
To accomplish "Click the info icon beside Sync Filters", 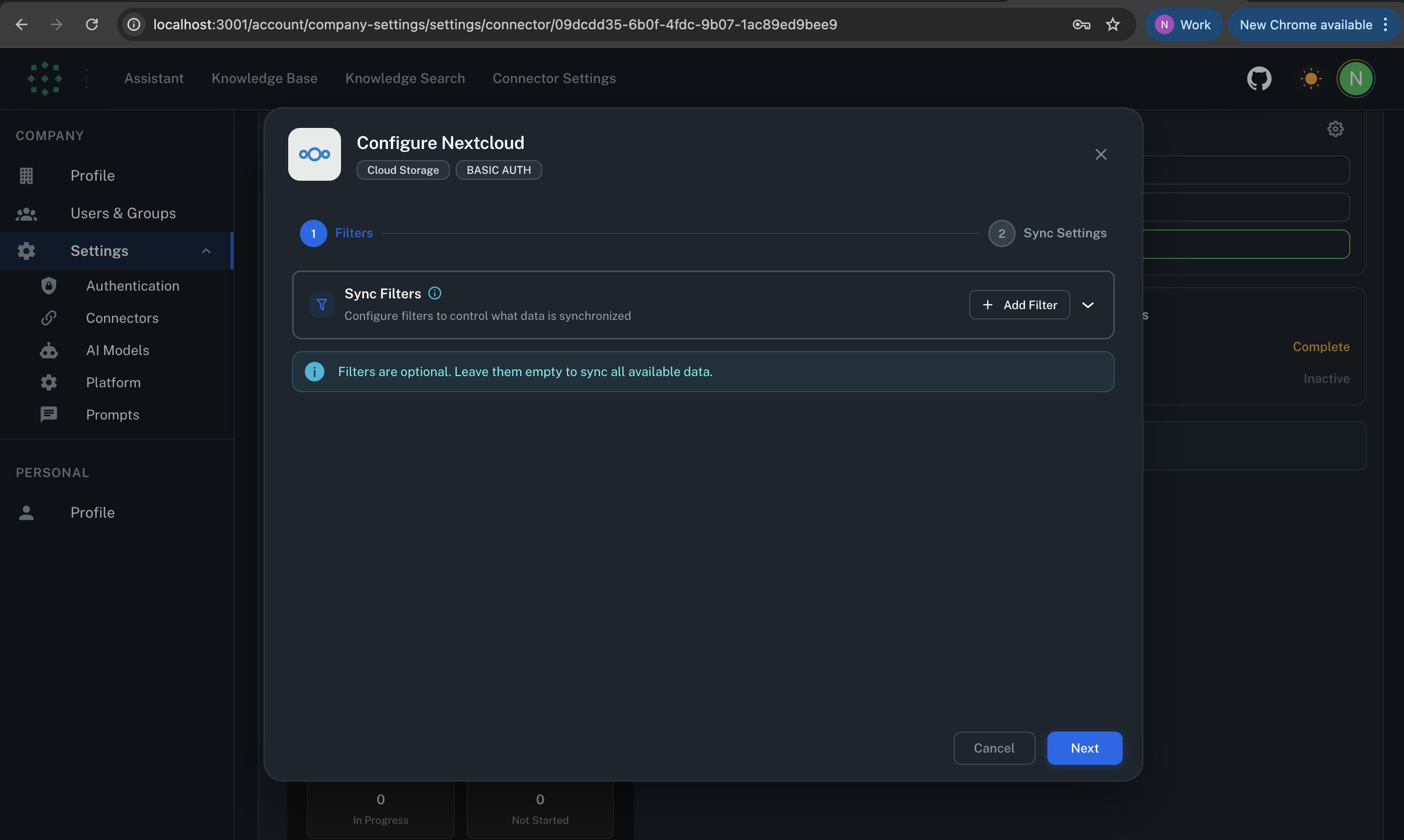I will coord(434,293).
